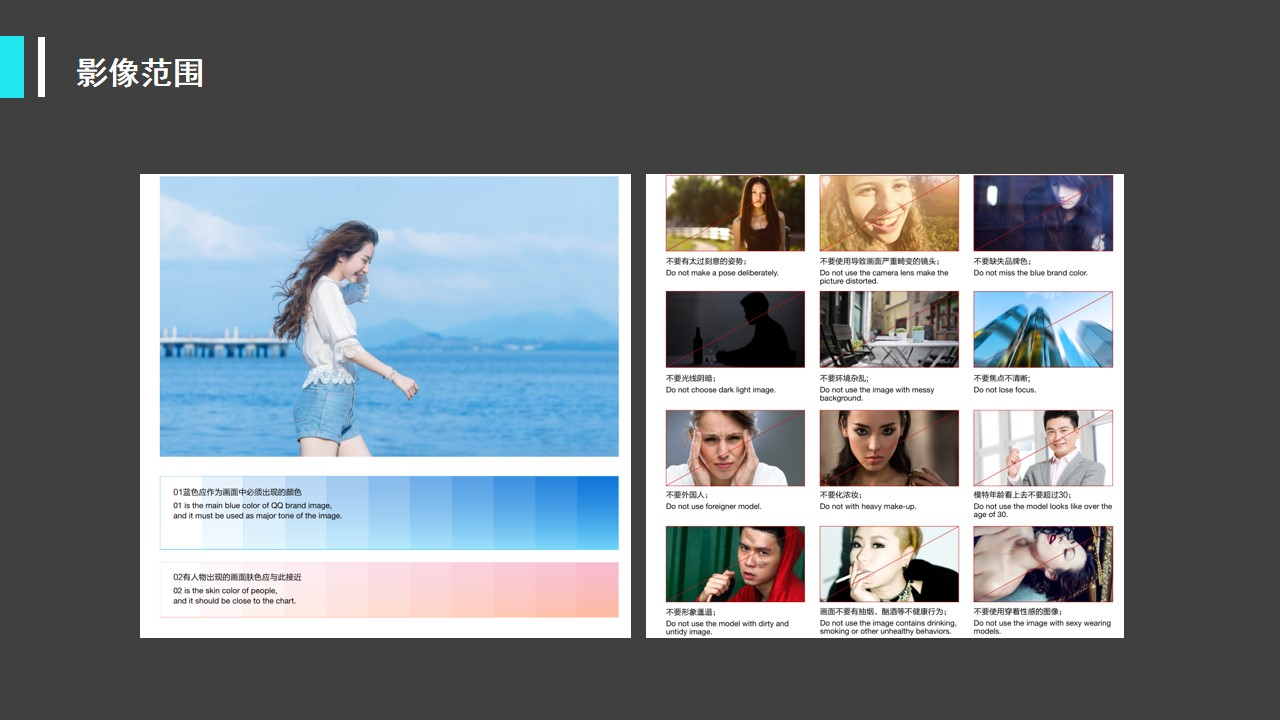Click the pink skin tone gradient bar
The width and height of the screenshot is (1280, 720).
(x=389, y=590)
